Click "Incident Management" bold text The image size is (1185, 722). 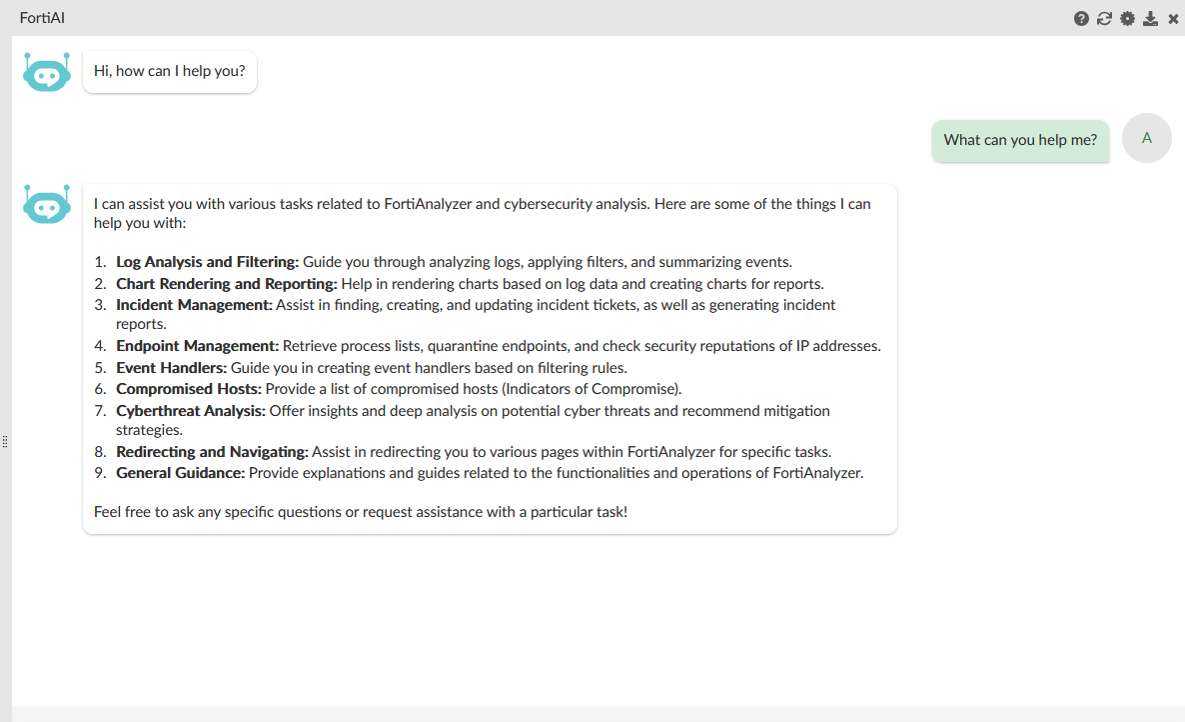click(x=194, y=304)
